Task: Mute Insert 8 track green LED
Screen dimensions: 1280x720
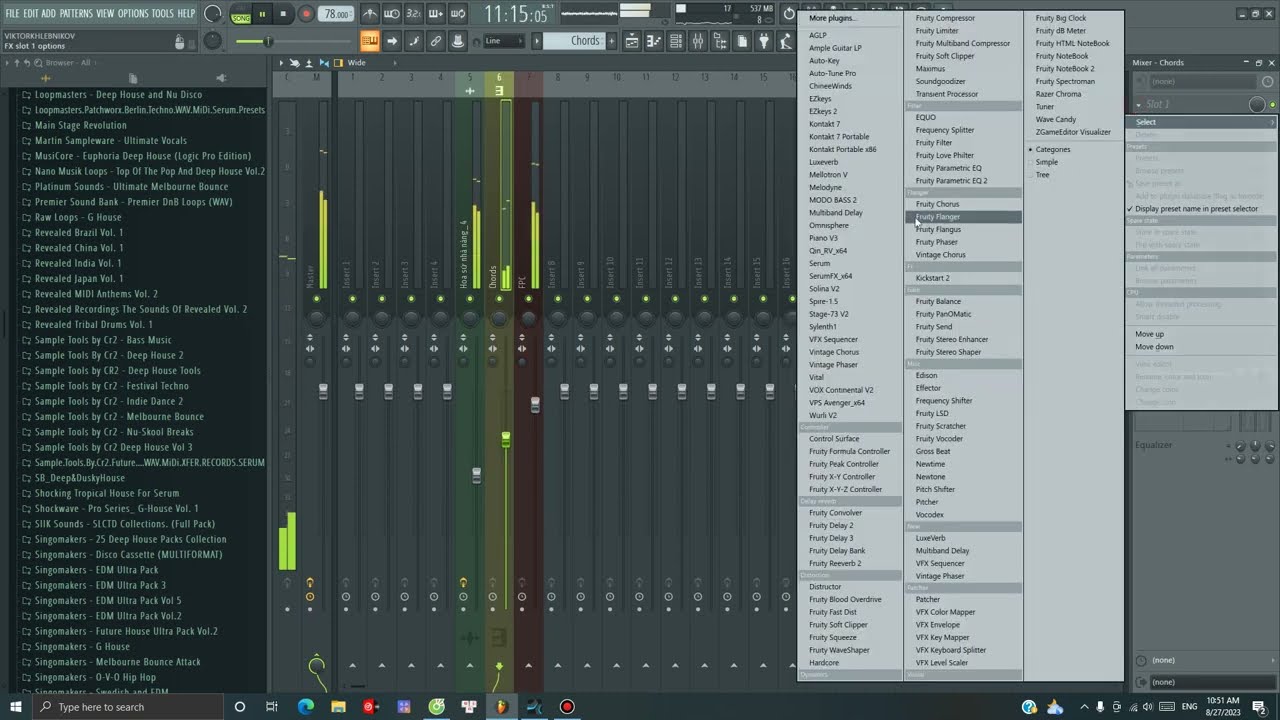Action: pos(558,299)
